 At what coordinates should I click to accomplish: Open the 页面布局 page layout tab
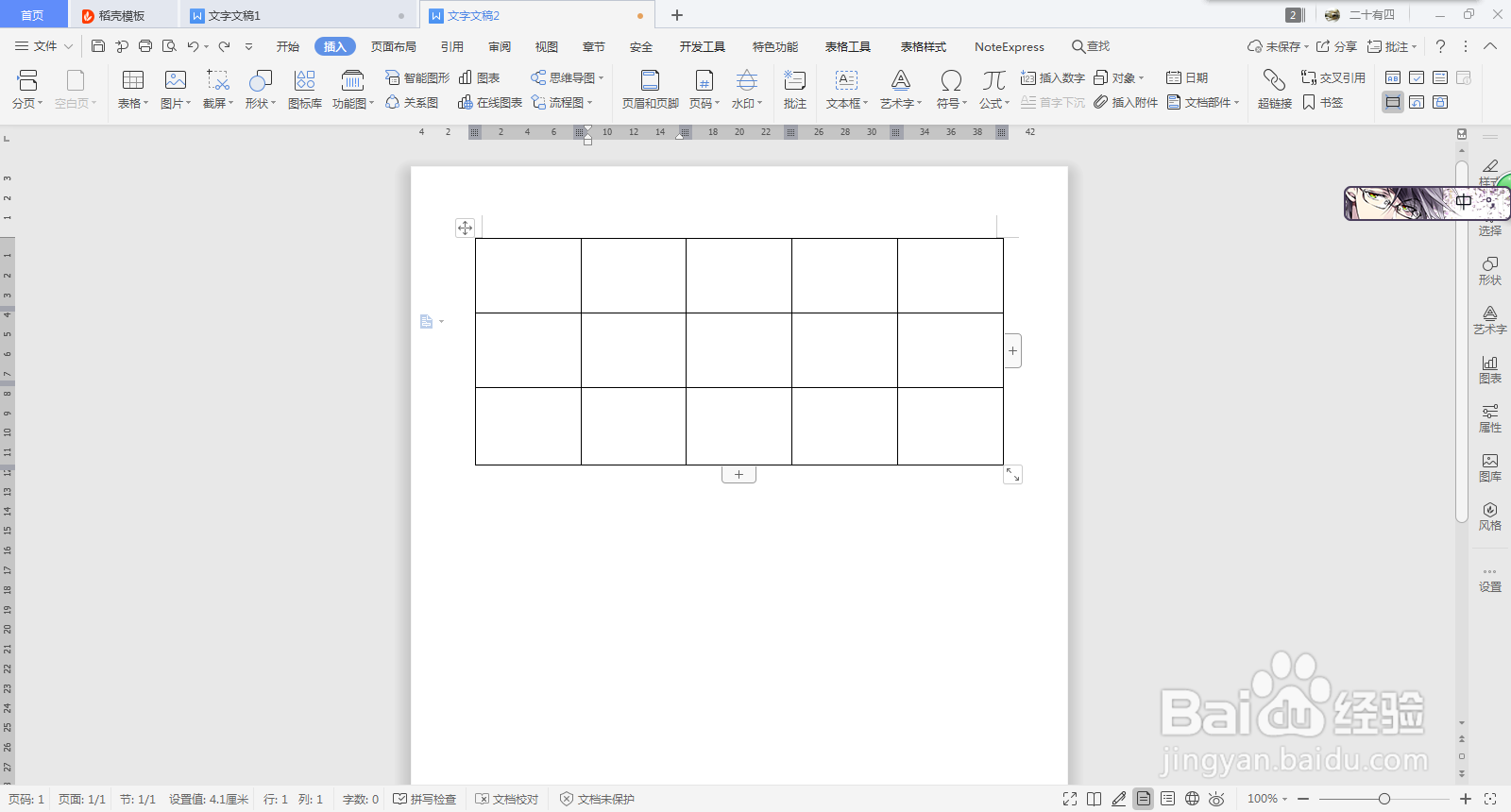(x=394, y=46)
